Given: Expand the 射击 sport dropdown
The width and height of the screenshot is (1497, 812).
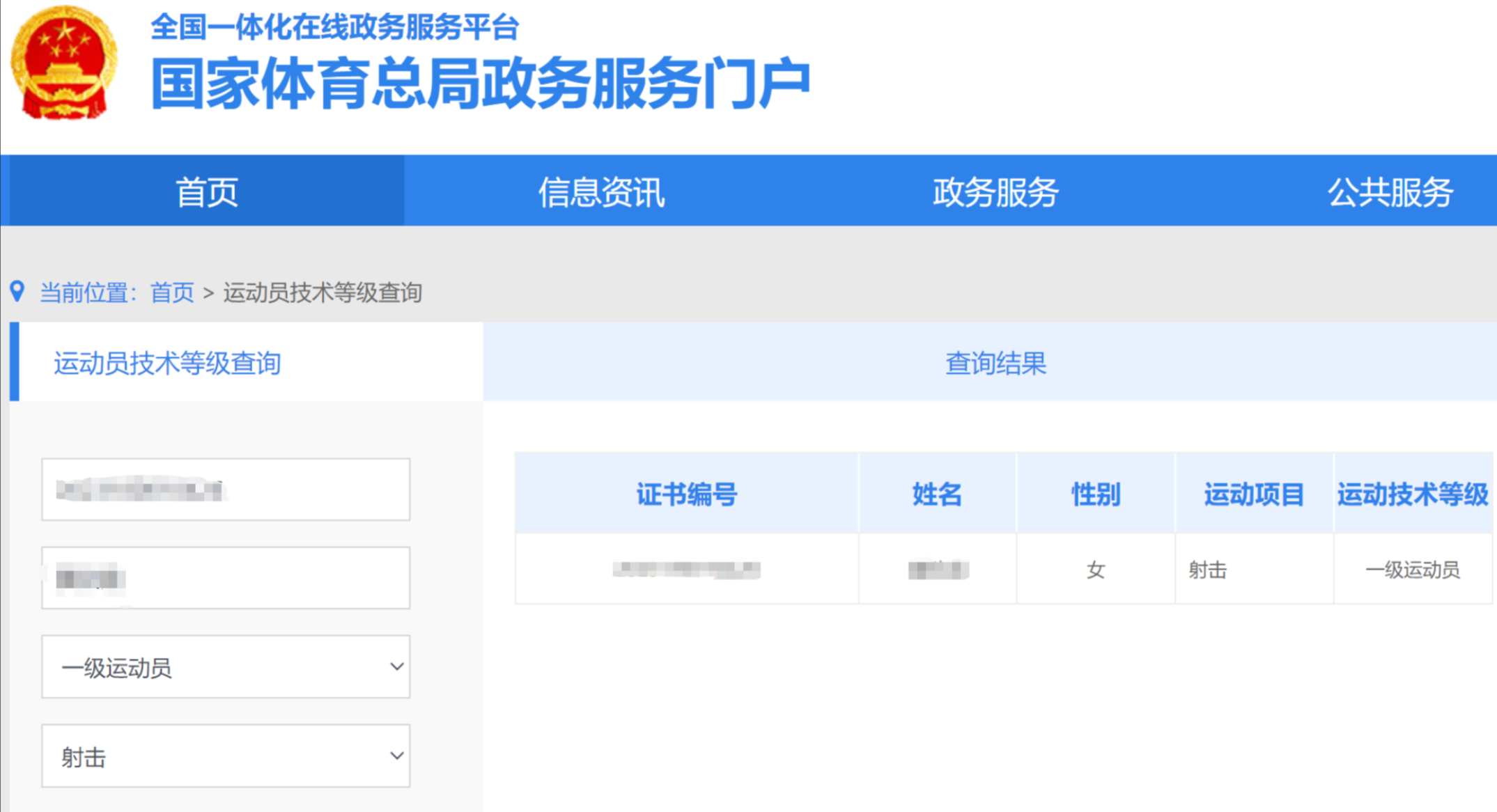Looking at the screenshot, I should coord(225,756).
